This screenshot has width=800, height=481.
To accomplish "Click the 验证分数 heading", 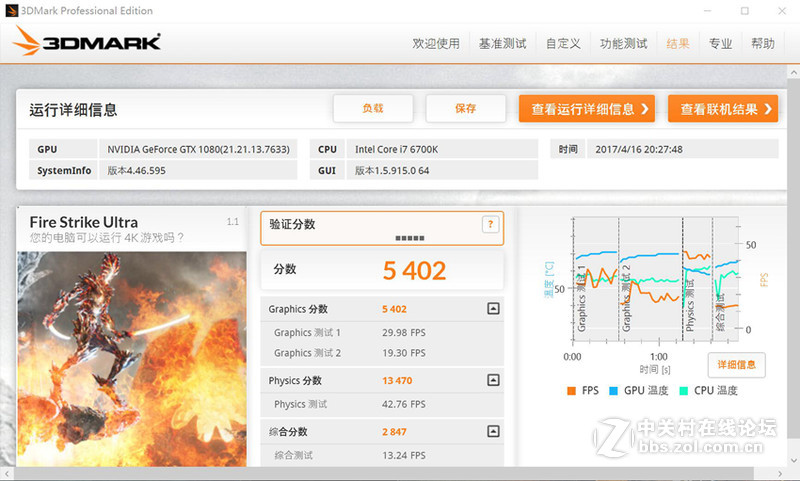I will 292,224.
